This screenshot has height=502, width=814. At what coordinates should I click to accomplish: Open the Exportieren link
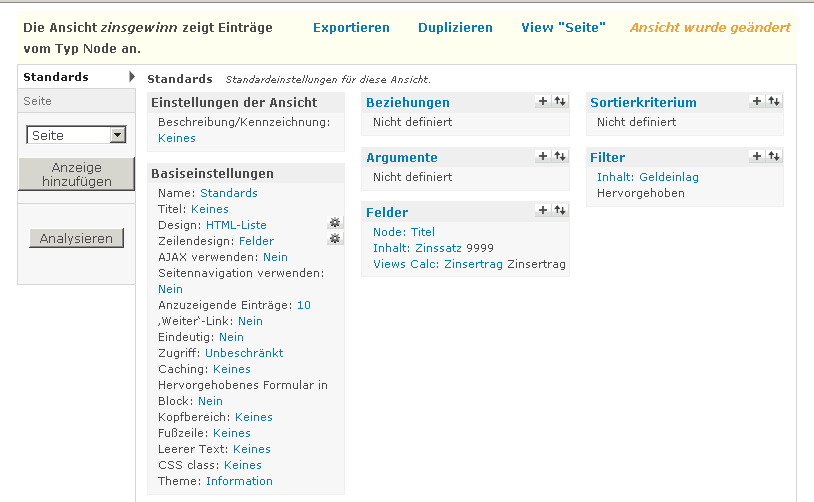coord(351,28)
